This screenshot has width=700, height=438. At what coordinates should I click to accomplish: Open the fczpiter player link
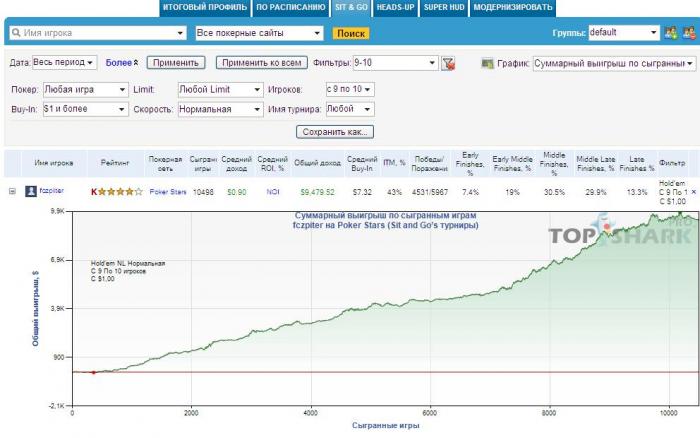pyautogui.click(x=51, y=191)
